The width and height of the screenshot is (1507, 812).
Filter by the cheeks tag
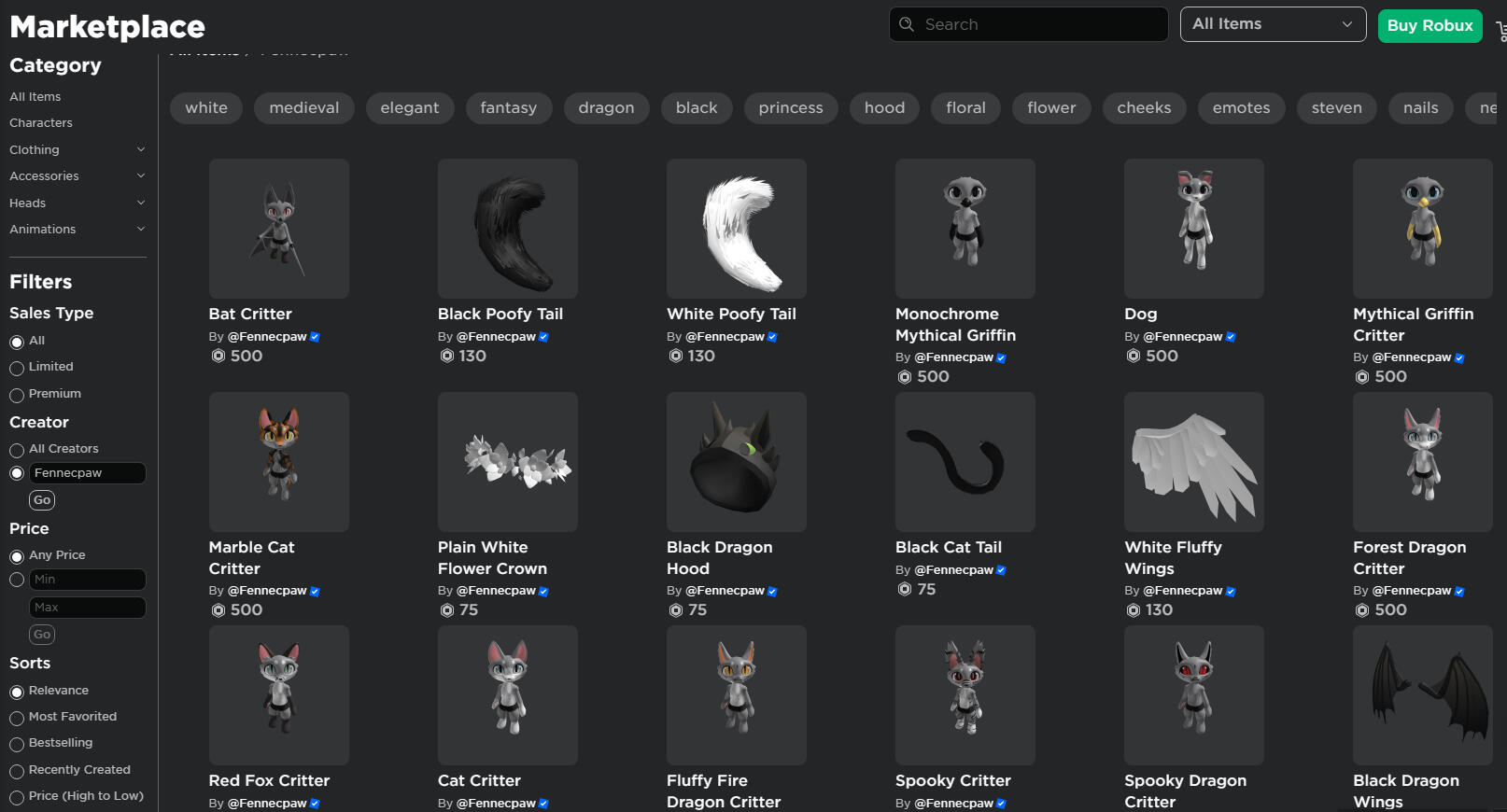click(x=1144, y=108)
